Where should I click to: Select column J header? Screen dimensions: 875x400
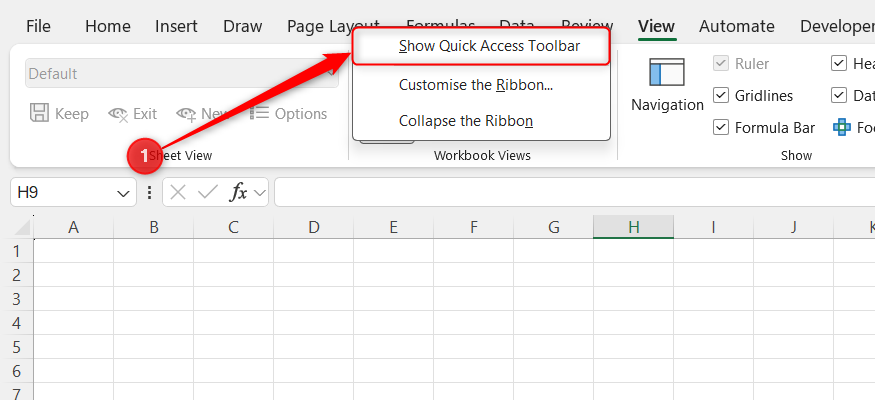(x=794, y=228)
